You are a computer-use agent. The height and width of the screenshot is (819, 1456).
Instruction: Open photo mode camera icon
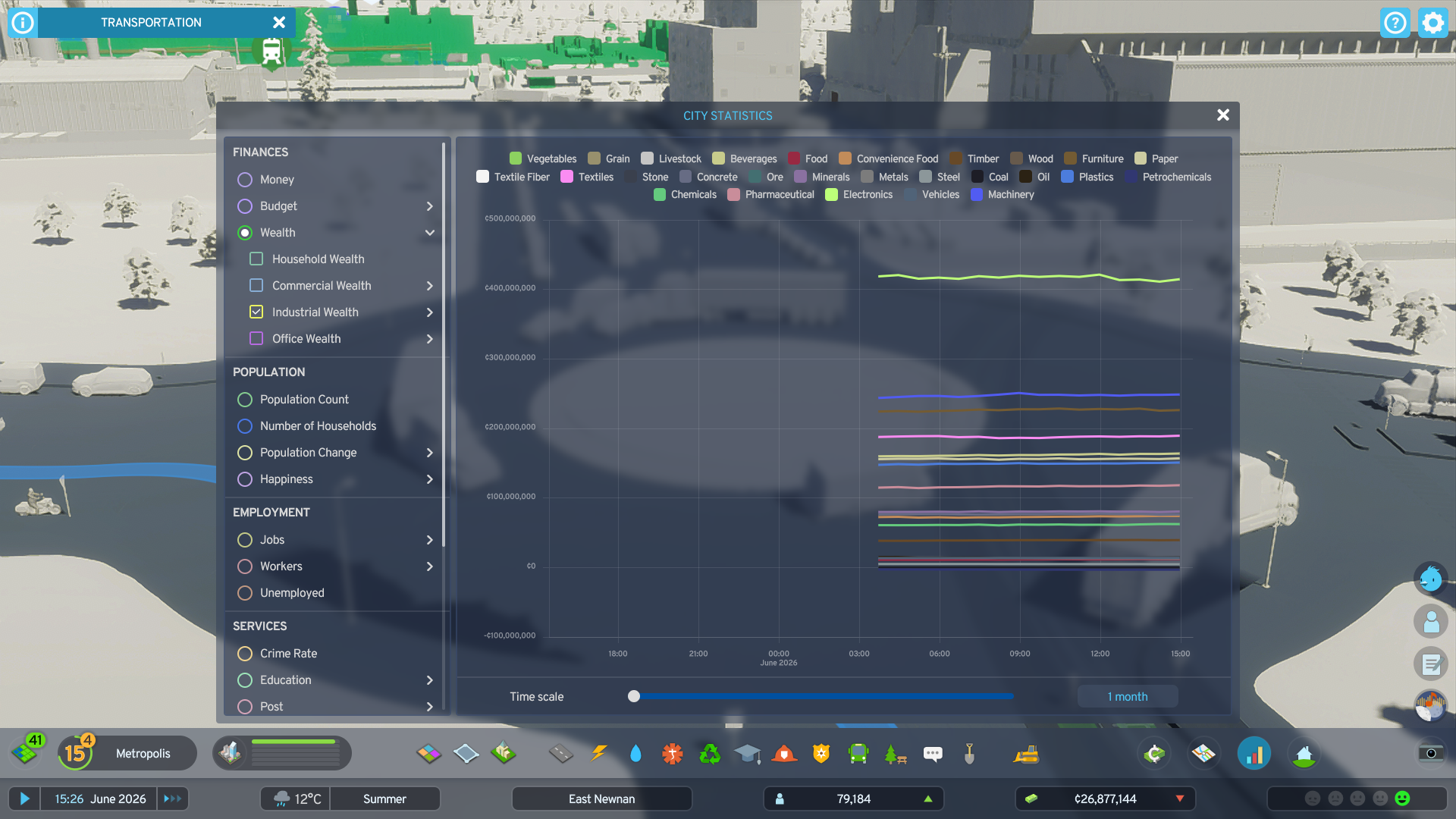1431,753
